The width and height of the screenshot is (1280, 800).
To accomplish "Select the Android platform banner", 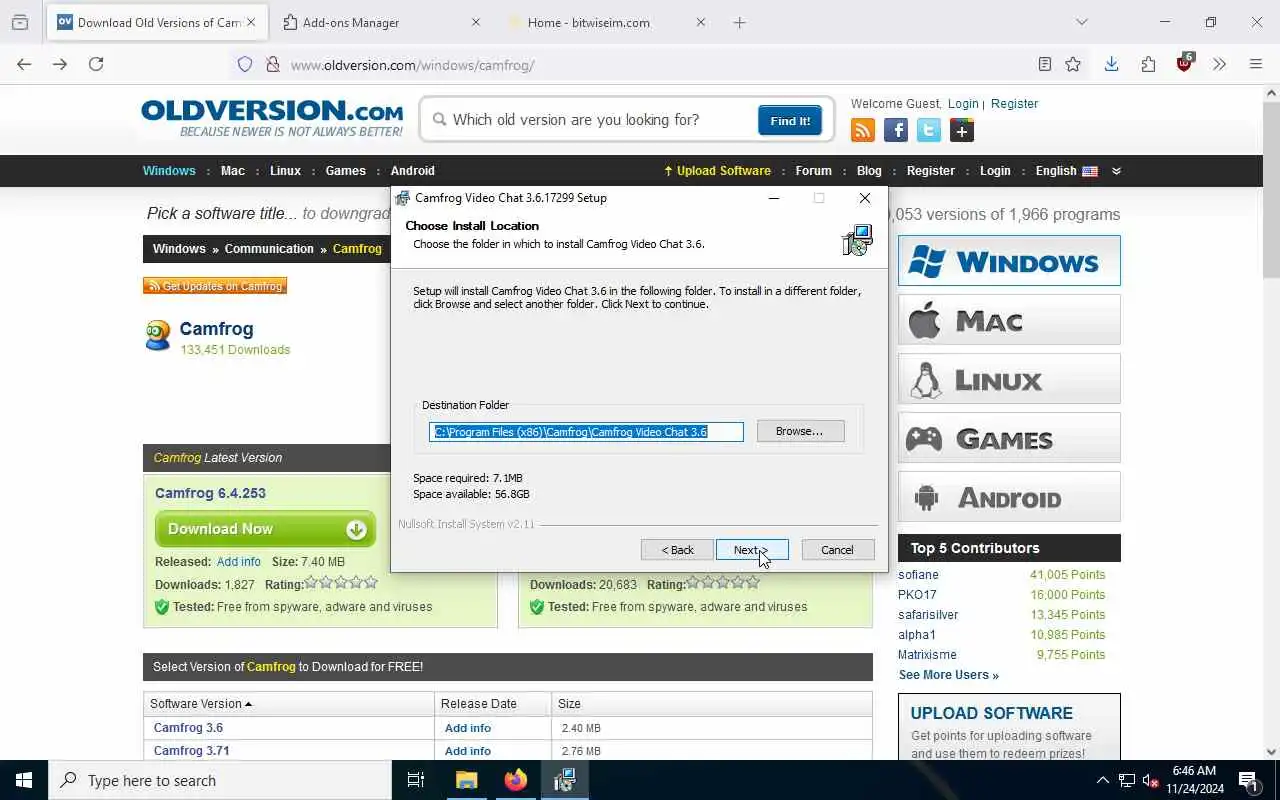I will pyautogui.click(x=1009, y=497).
